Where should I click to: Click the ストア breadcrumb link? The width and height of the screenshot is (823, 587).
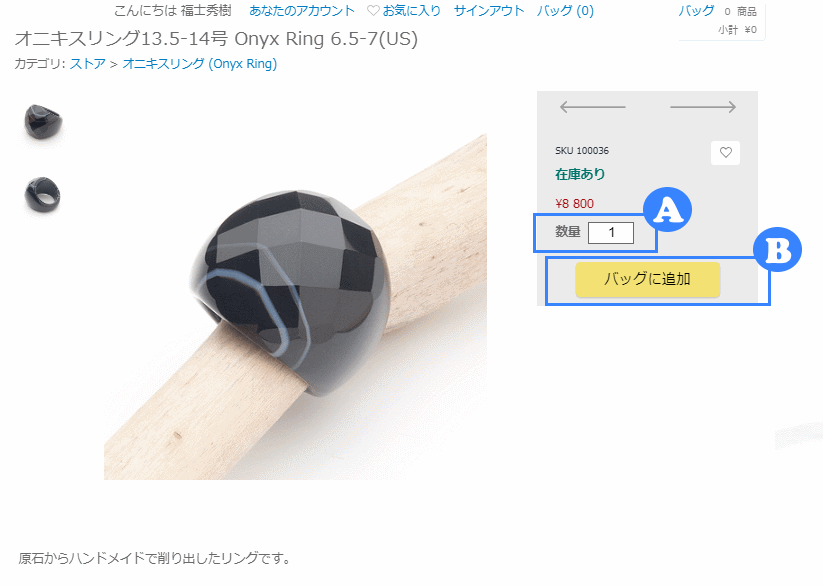click(88, 64)
